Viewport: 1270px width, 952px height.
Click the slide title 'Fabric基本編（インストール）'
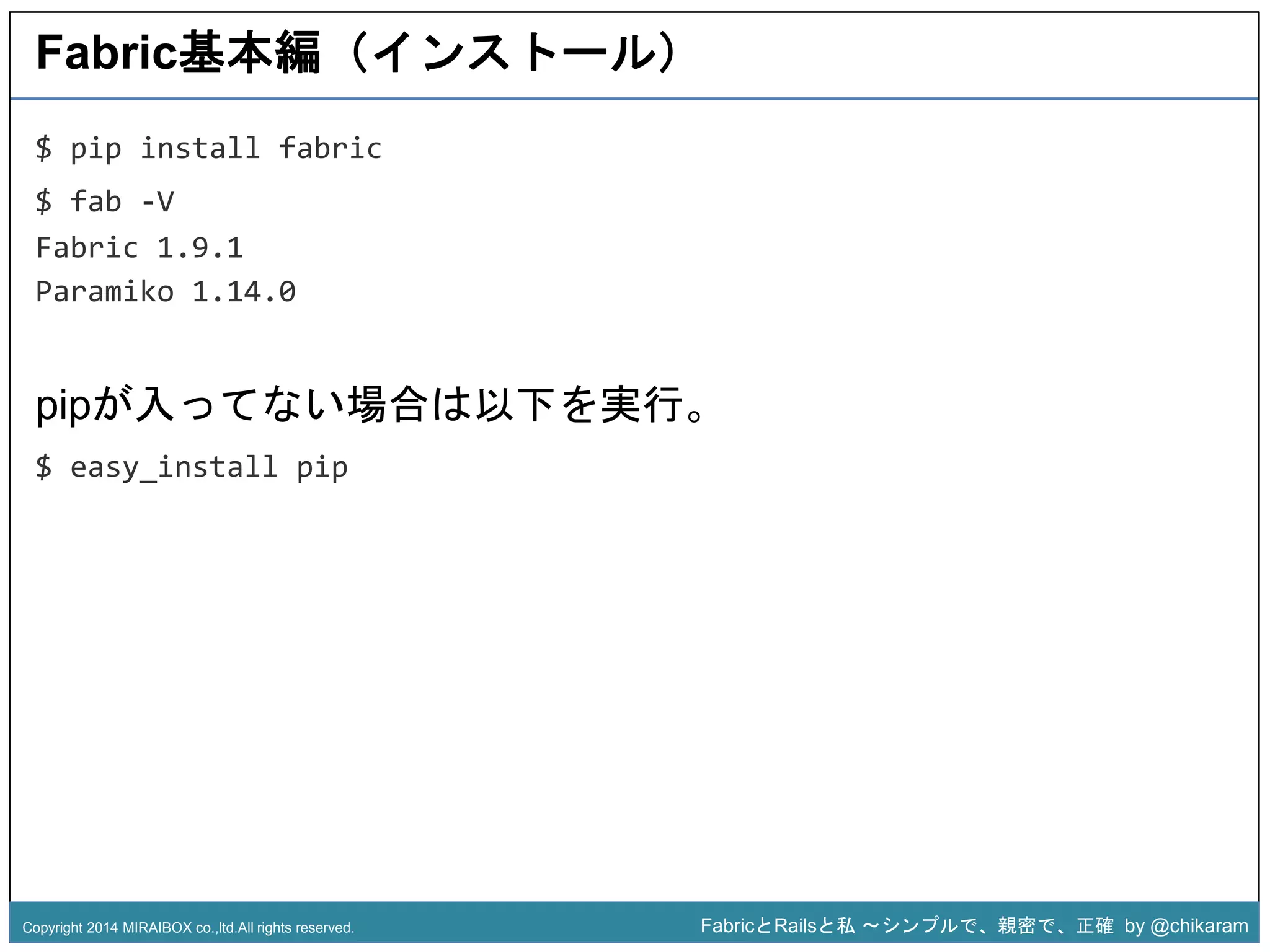[x=358, y=53]
